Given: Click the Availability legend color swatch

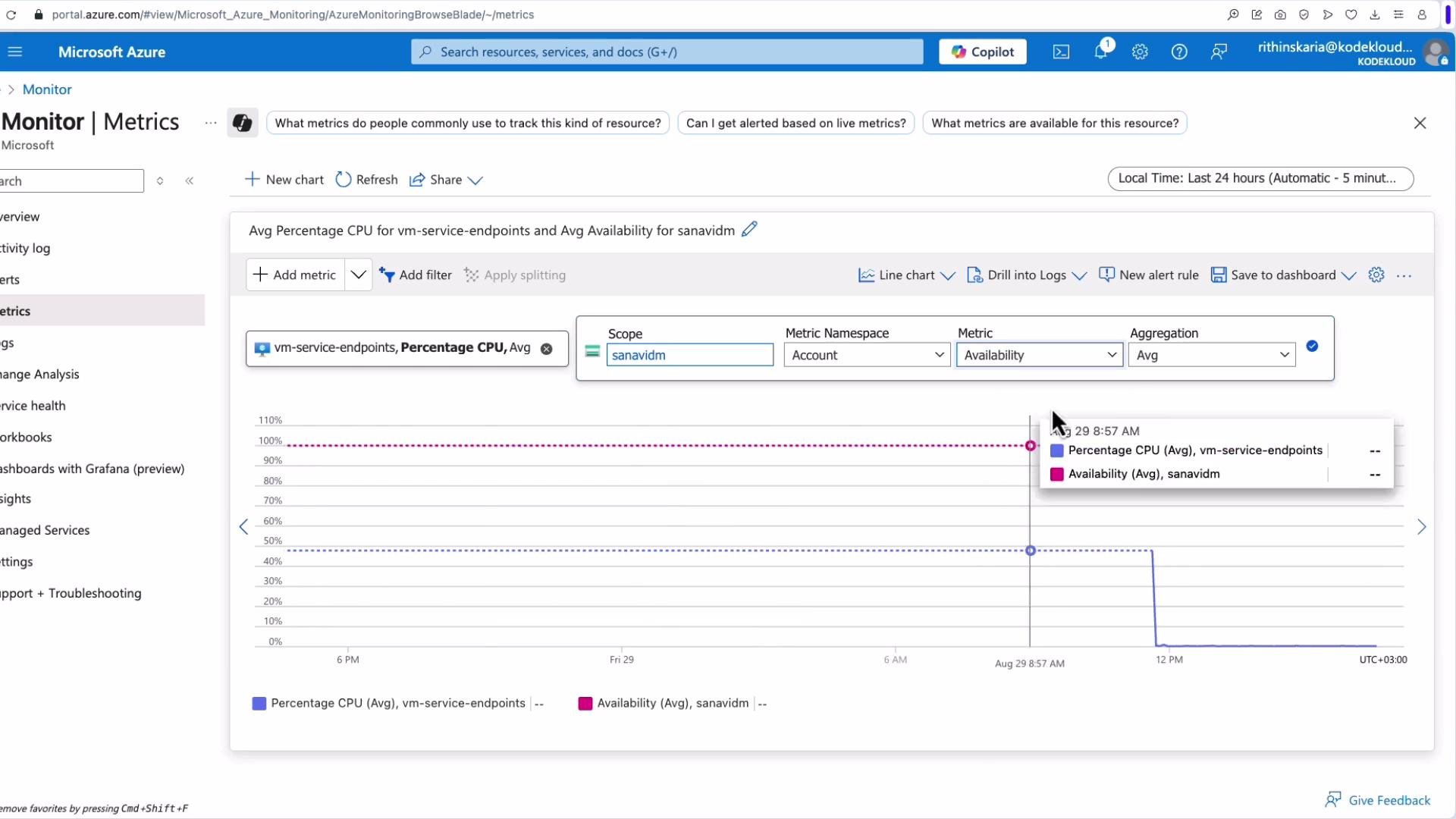Looking at the screenshot, I should 585,704.
